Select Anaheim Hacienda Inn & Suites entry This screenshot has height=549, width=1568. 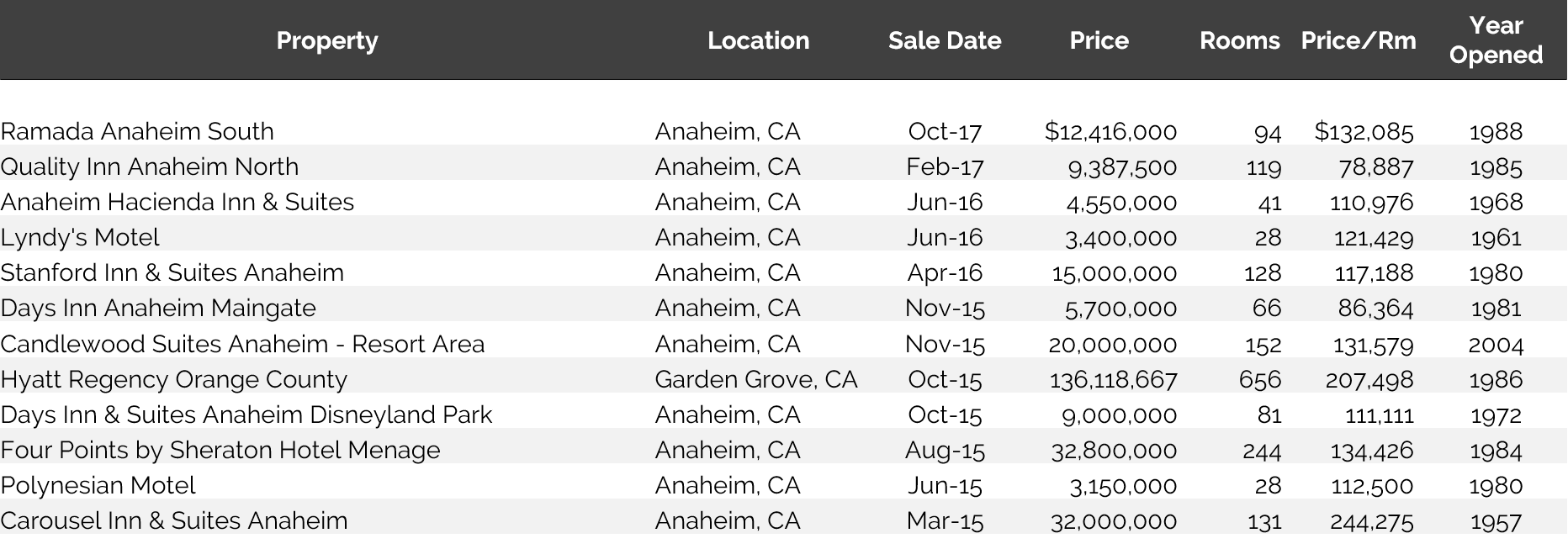click(x=177, y=202)
